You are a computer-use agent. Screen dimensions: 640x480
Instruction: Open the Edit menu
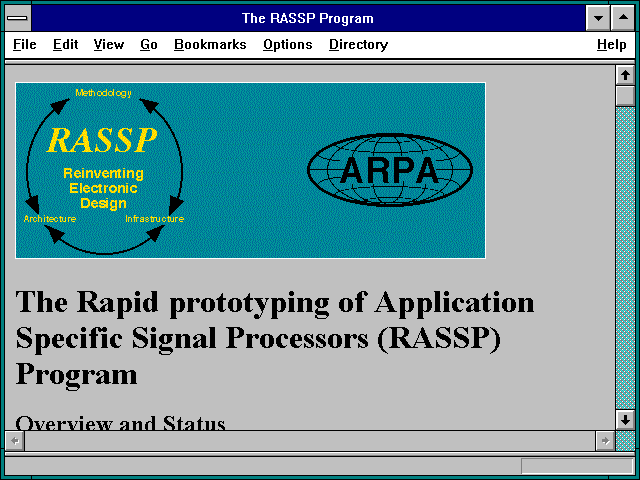point(65,44)
